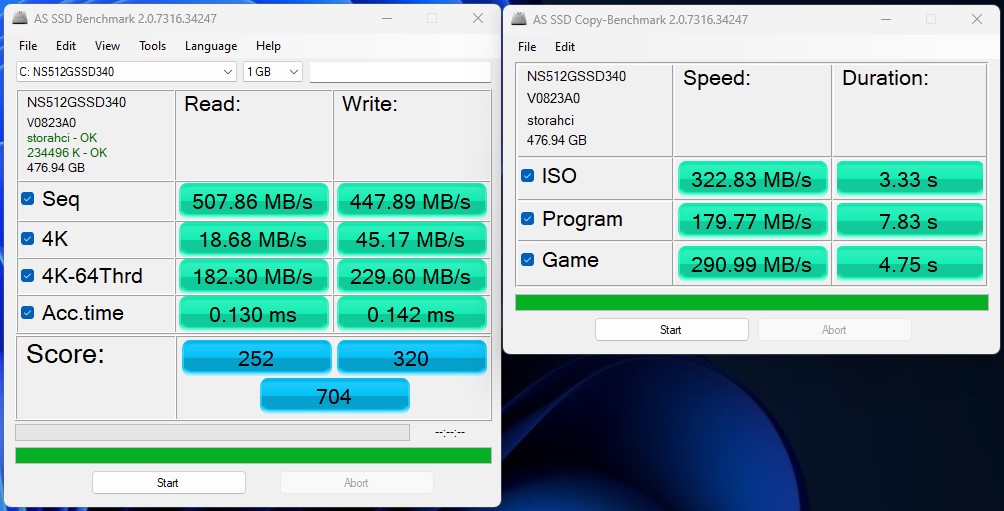Click V0823A0 firmware text in Copy-Benchmark
Viewport: 1004px width, 511px height.
pyautogui.click(x=553, y=98)
